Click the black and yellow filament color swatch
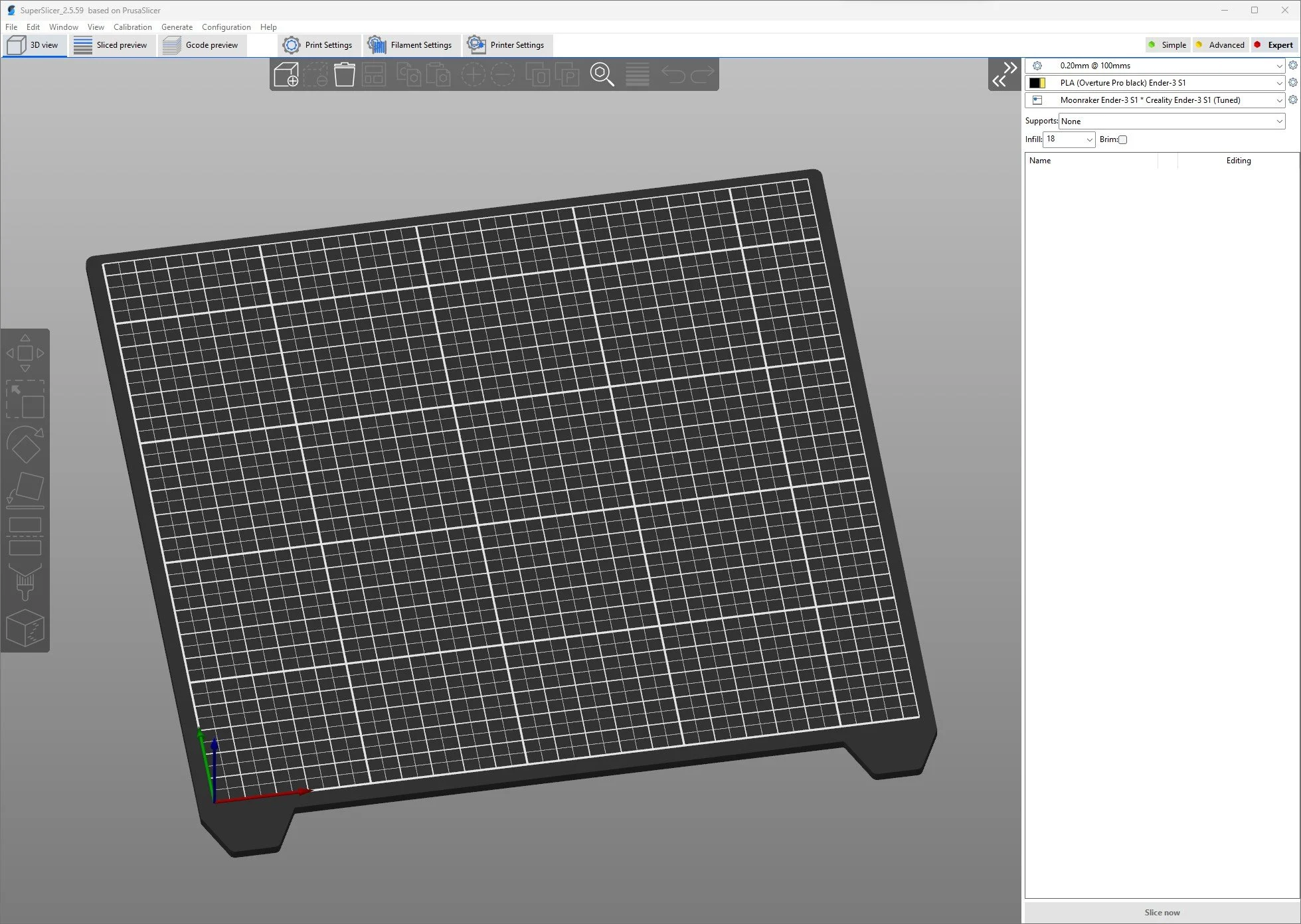 point(1037,83)
